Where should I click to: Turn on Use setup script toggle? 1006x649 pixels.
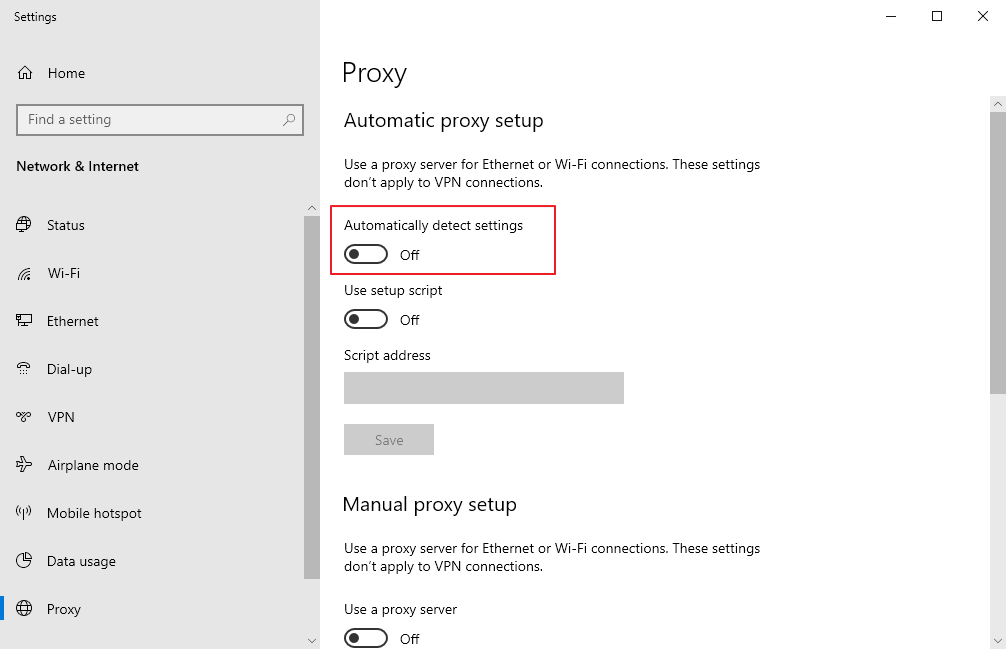365,320
